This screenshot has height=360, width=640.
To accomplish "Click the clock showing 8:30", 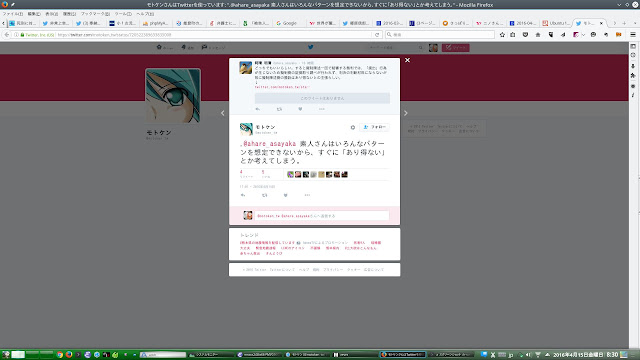I will tap(613, 355).
